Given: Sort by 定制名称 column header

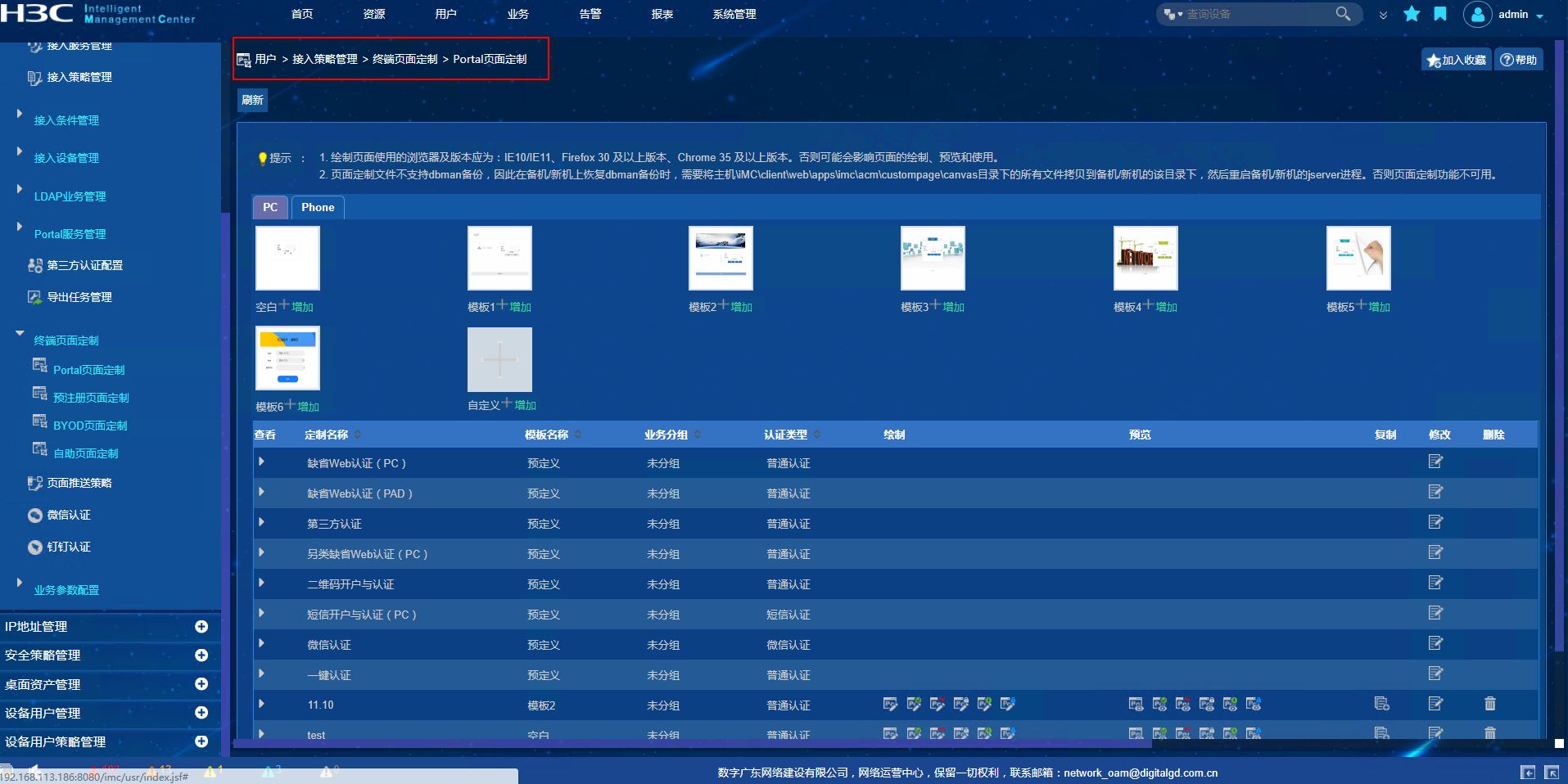Looking at the screenshot, I should 327,435.
